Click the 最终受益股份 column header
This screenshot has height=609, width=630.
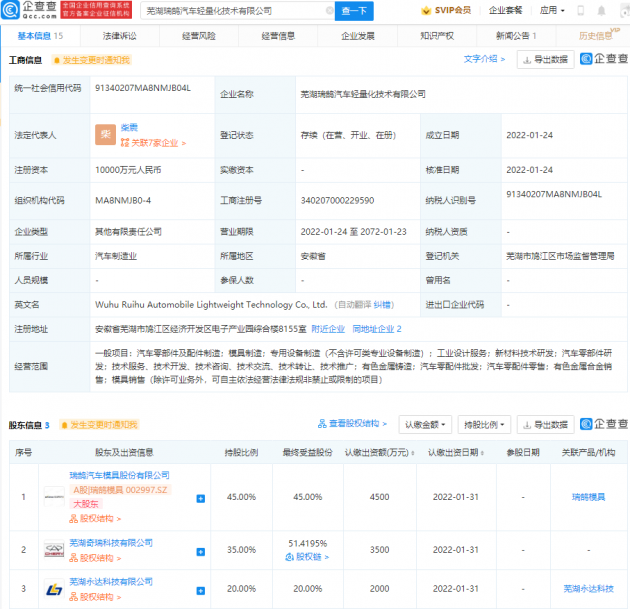[307, 453]
